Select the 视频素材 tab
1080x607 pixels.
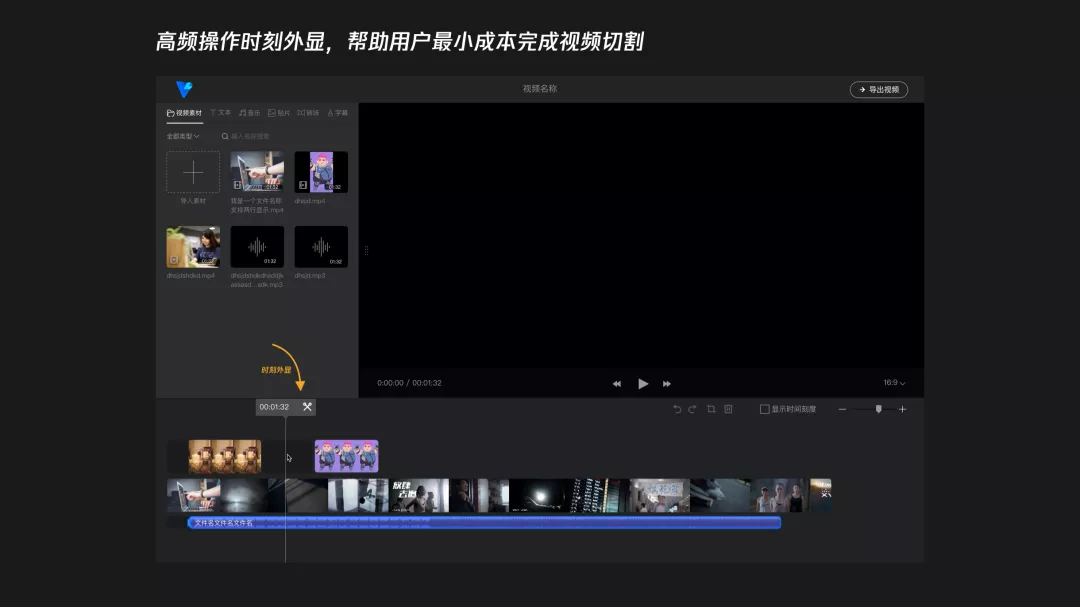[184, 113]
